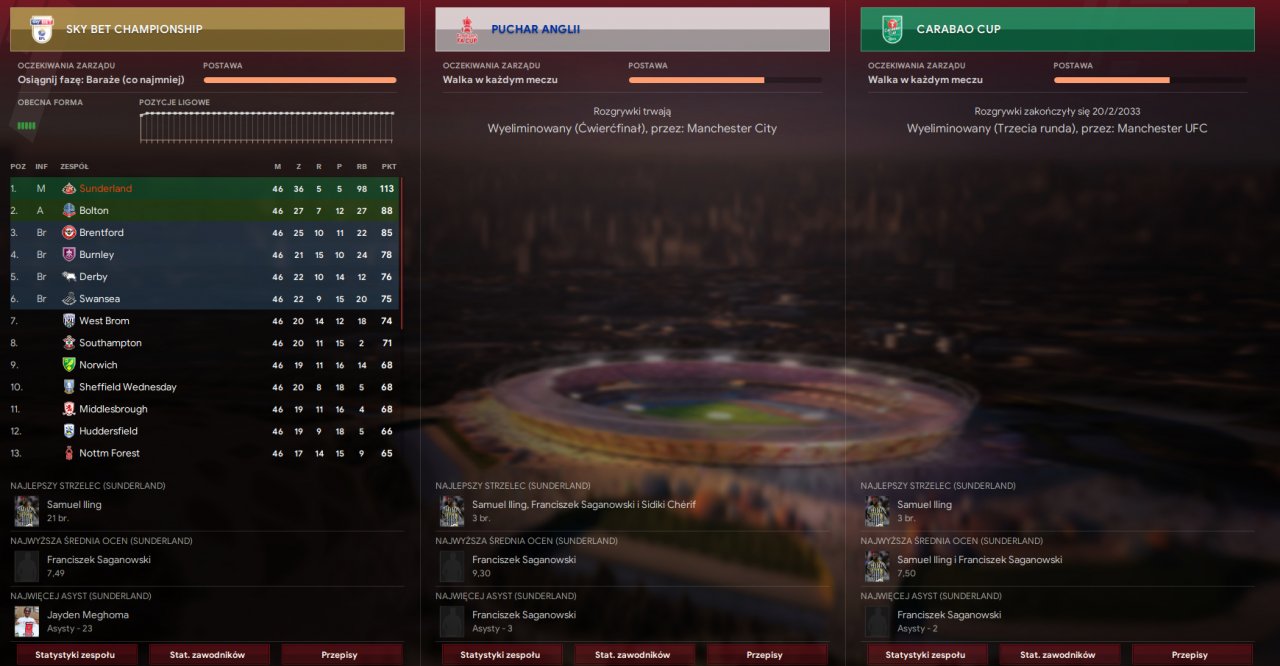
Task: Click the Bolton club crest
Action: point(69,210)
